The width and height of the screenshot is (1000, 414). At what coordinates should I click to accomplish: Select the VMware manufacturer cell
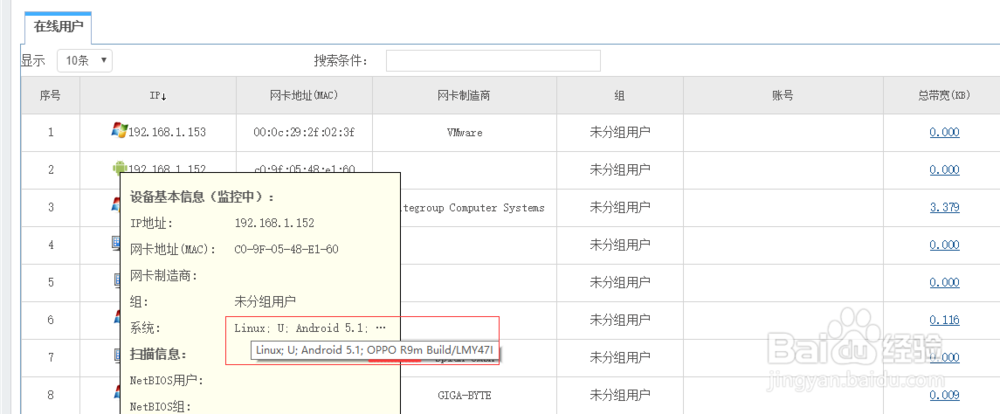tap(464, 133)
